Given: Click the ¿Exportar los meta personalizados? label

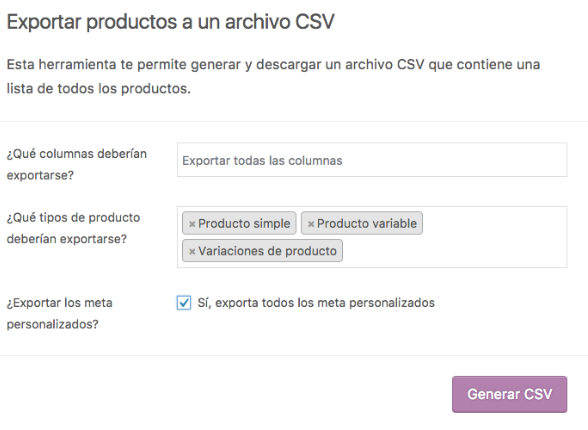Looking at the screenshot, I should (60, 313).
